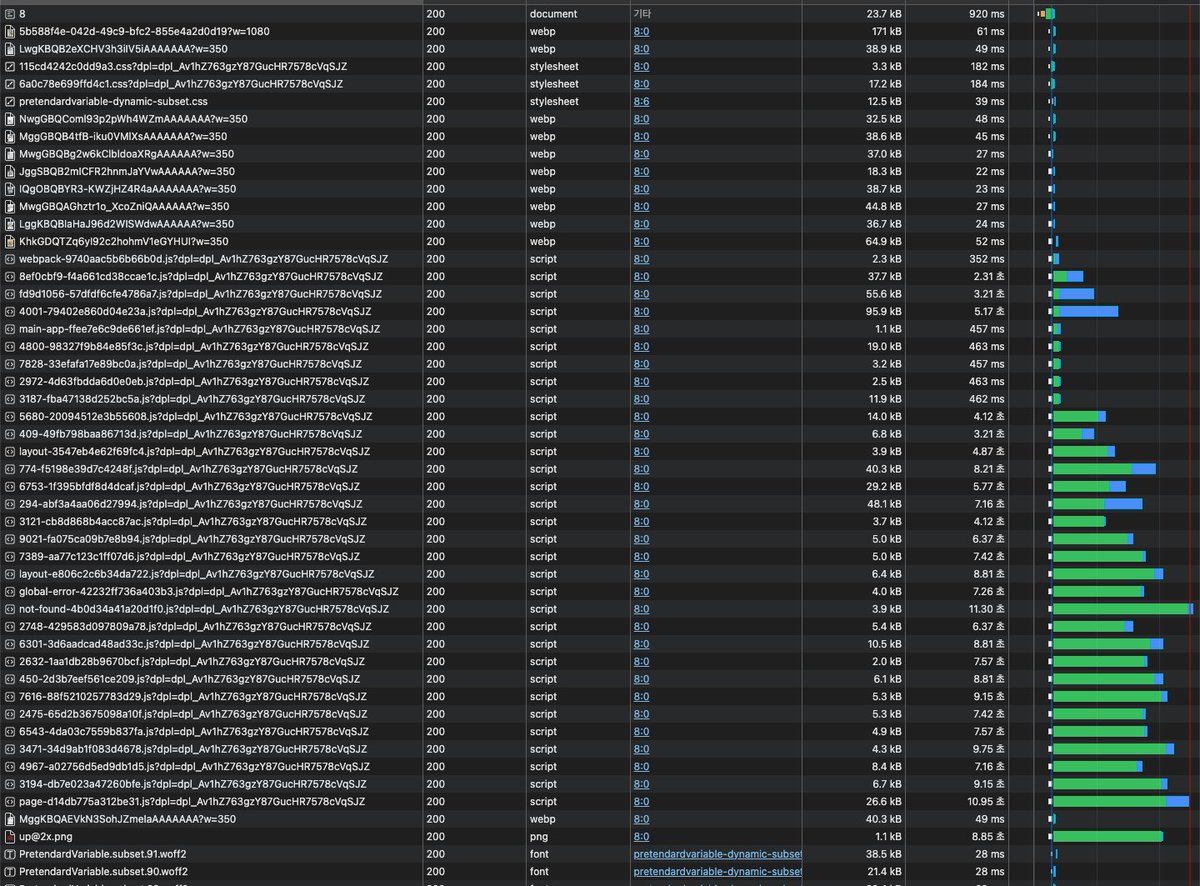Screen dimensions: 1200x886
Task: Click the font icon of PretendardVariable.subset.90.woff2
Action: point(10,871)
